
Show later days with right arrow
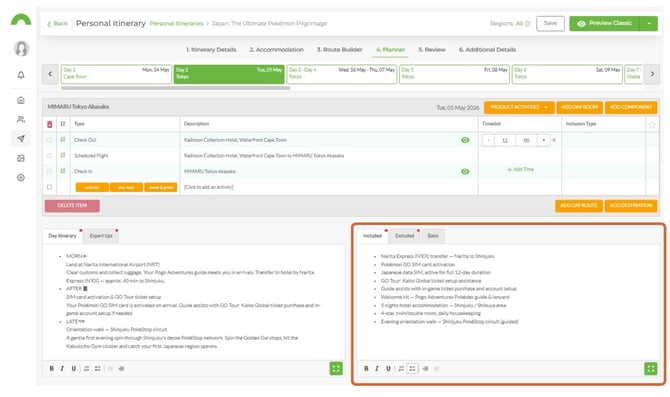tap(652, 74)
